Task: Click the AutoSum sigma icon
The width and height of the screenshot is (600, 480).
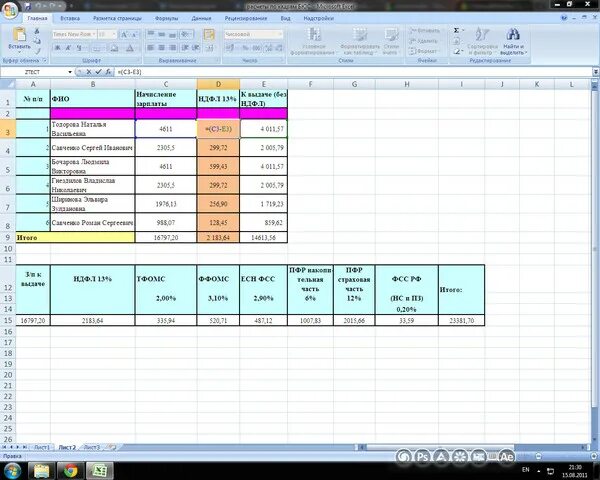Action: coord(457,31)
